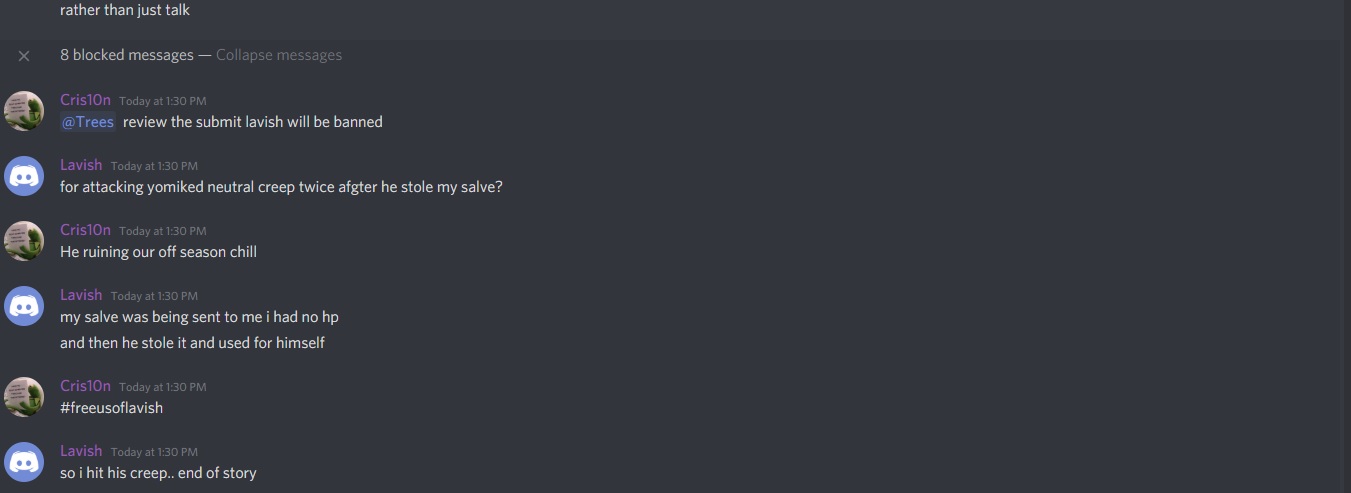1351x493 pixels.
Task: Select the '#freeusoflavish' message text
Action: coord(111,408)
